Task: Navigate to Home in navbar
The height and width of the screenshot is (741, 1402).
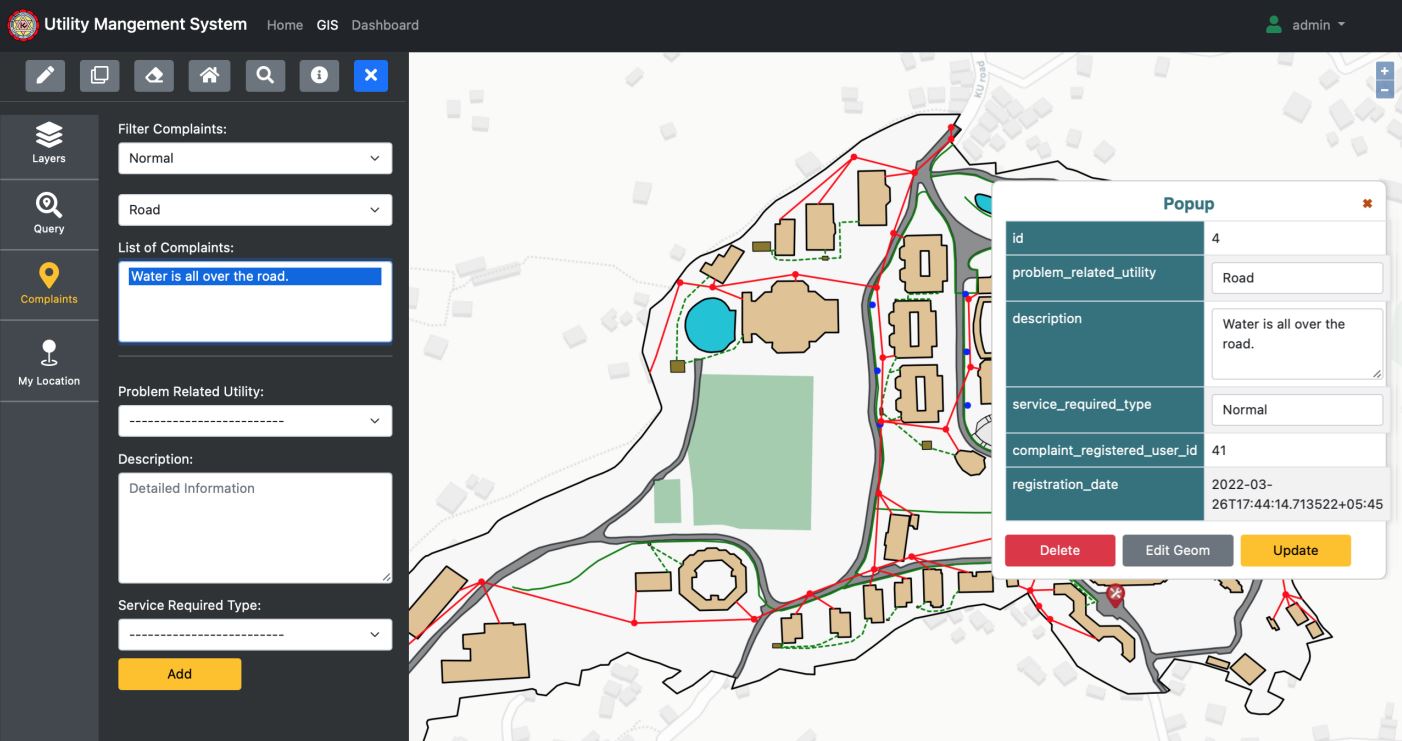Action: click(285, 25)
